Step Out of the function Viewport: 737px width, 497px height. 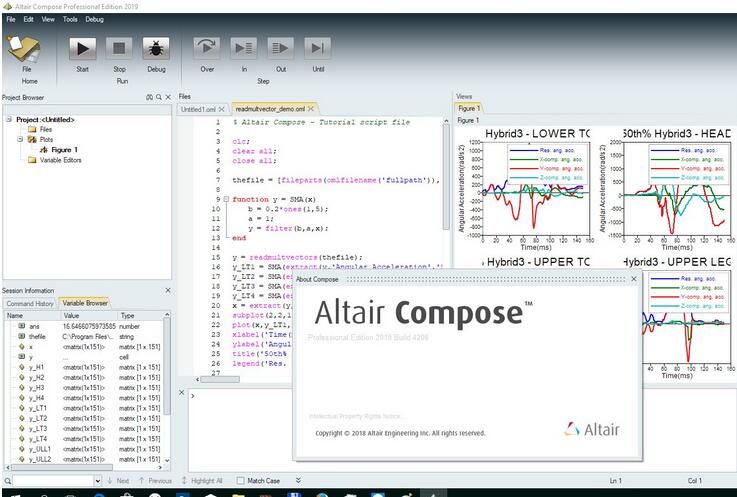(281, 48)
